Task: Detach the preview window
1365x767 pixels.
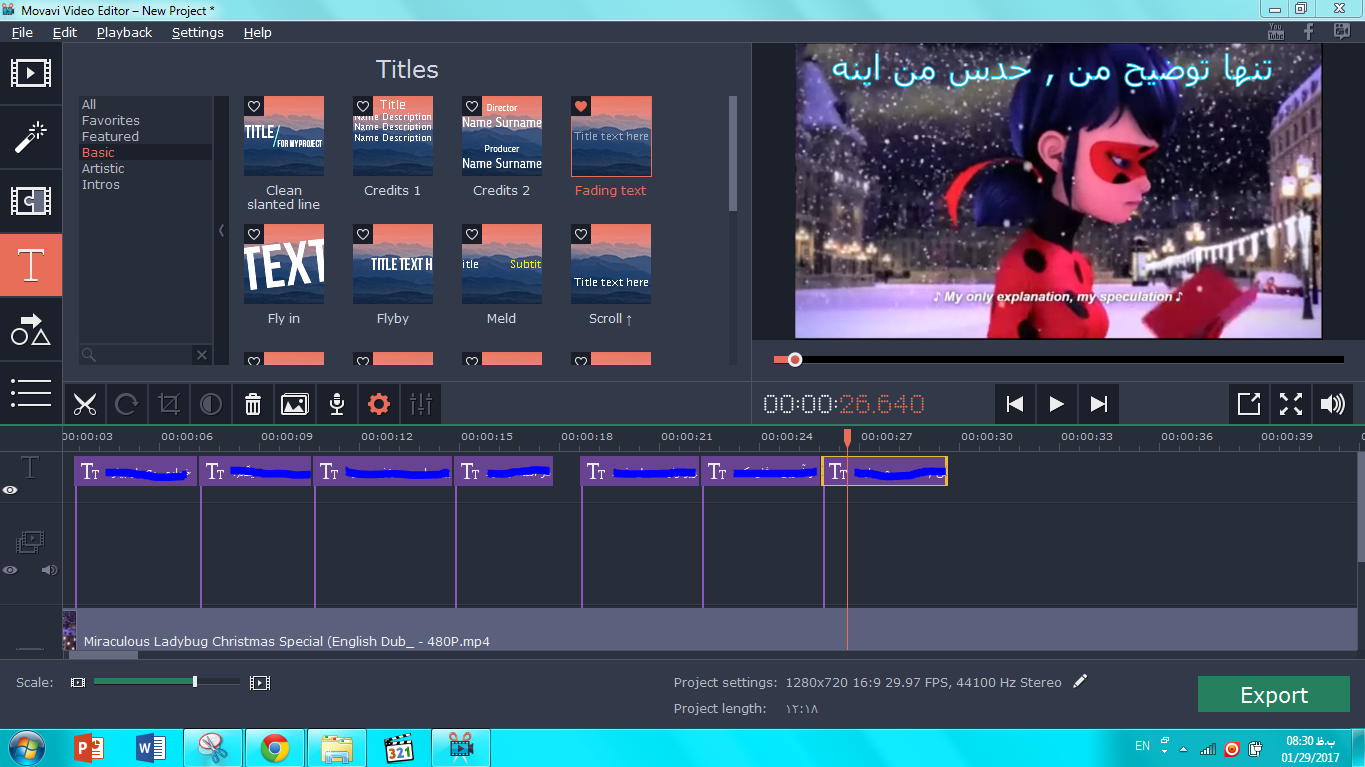Action: [x=1249, y=404]
